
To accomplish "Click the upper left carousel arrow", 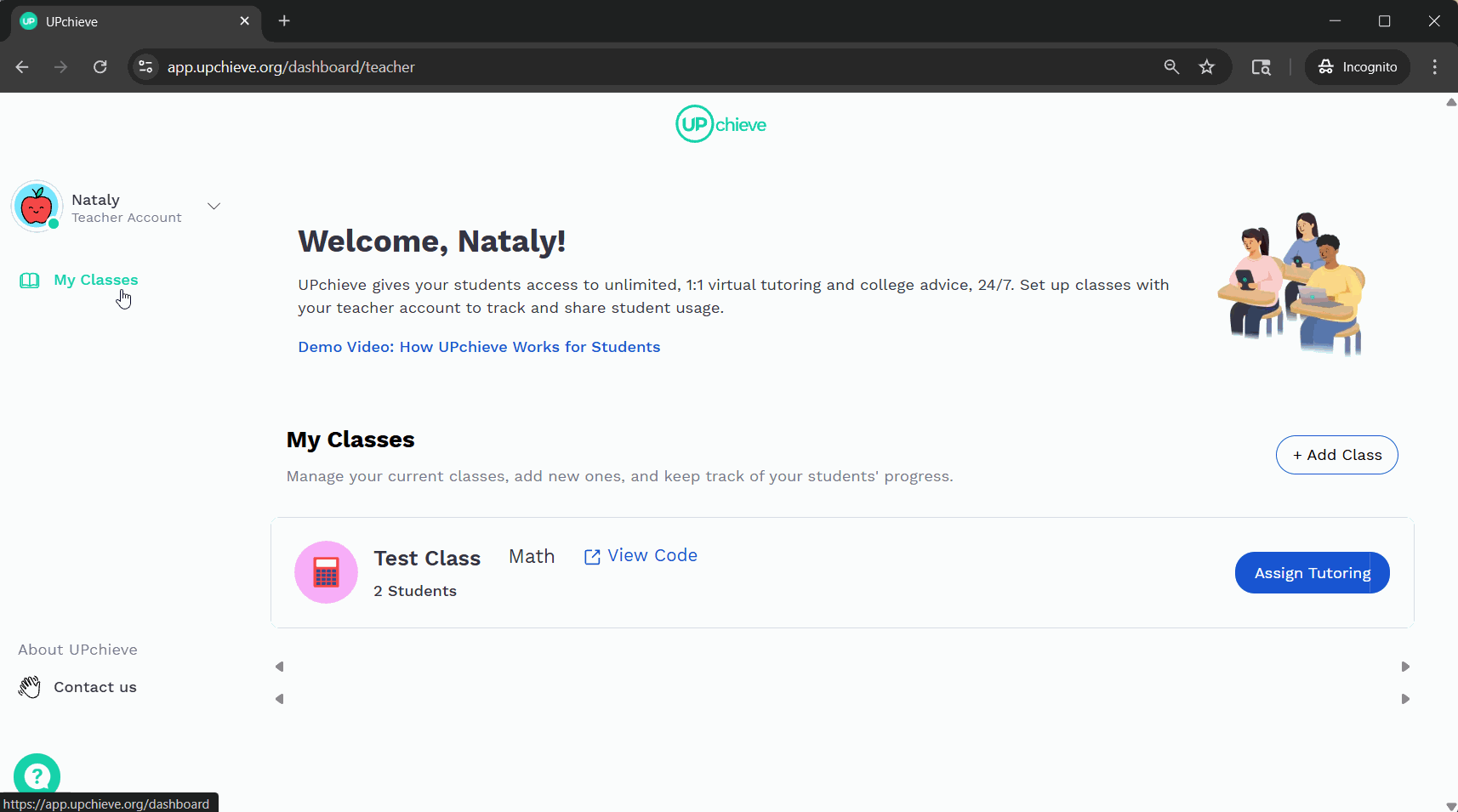I will pos(279,667).
